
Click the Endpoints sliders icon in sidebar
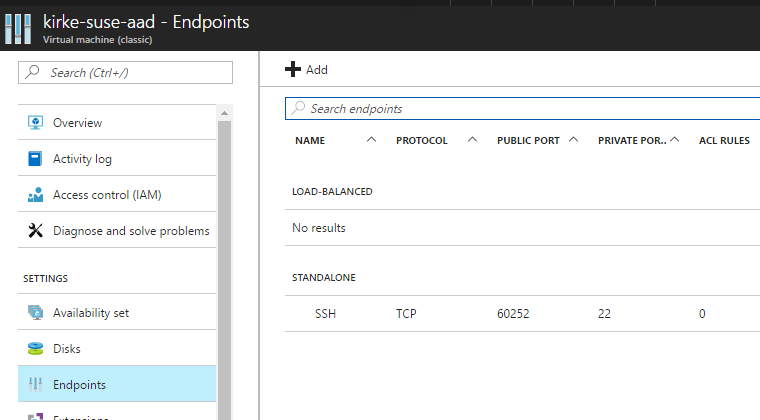35,385
